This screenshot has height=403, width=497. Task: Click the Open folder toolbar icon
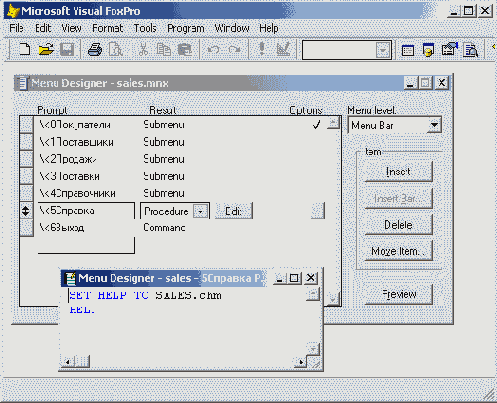click(46, 50)
